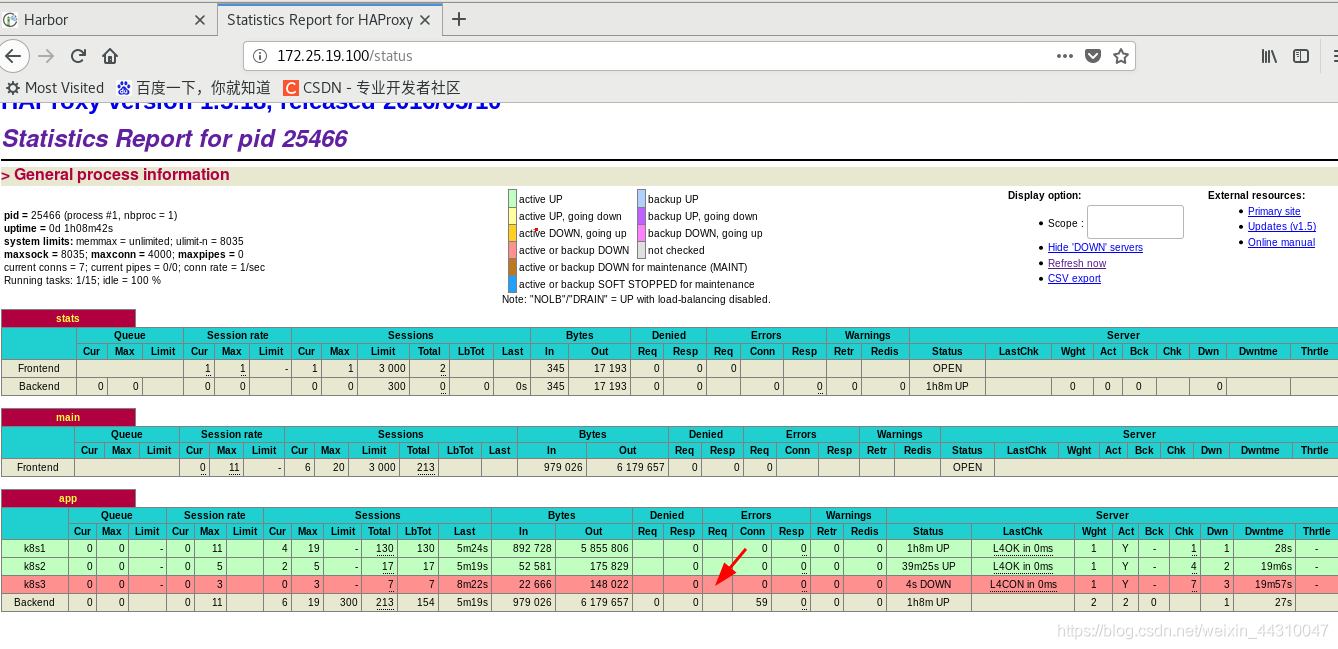Screen dimensions: 1338x649
Task: Open the CSDN bookmark
Action: [x=372, y=88]
